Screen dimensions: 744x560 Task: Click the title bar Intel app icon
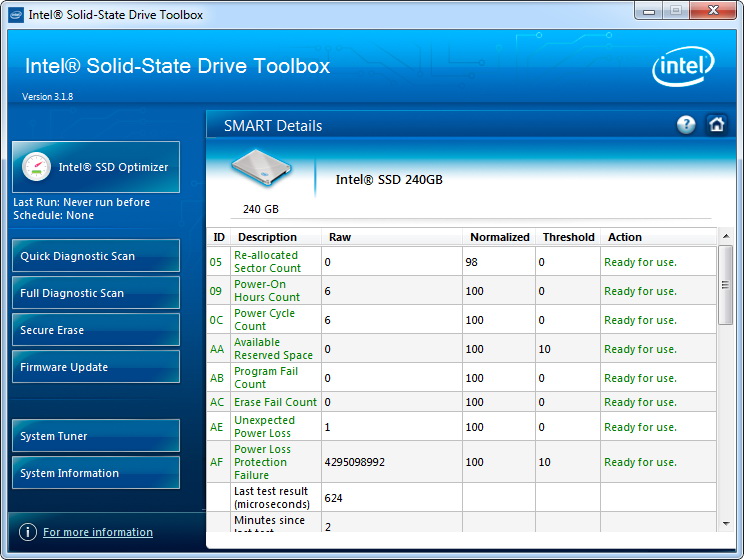pos(16,15)
